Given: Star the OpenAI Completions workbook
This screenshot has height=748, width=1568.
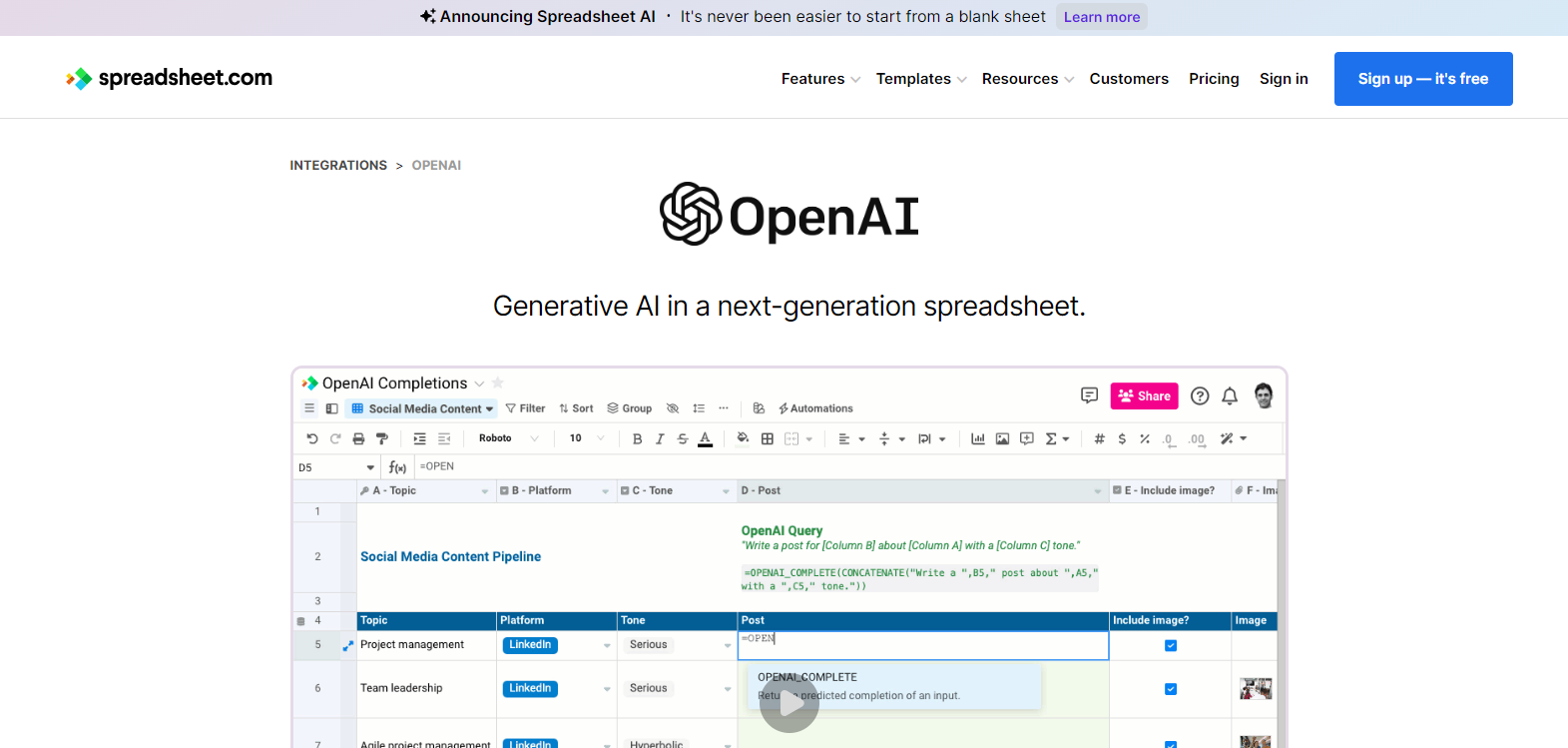Looking at the screenshot, I should pyautogui.click(x=498, y=382).
